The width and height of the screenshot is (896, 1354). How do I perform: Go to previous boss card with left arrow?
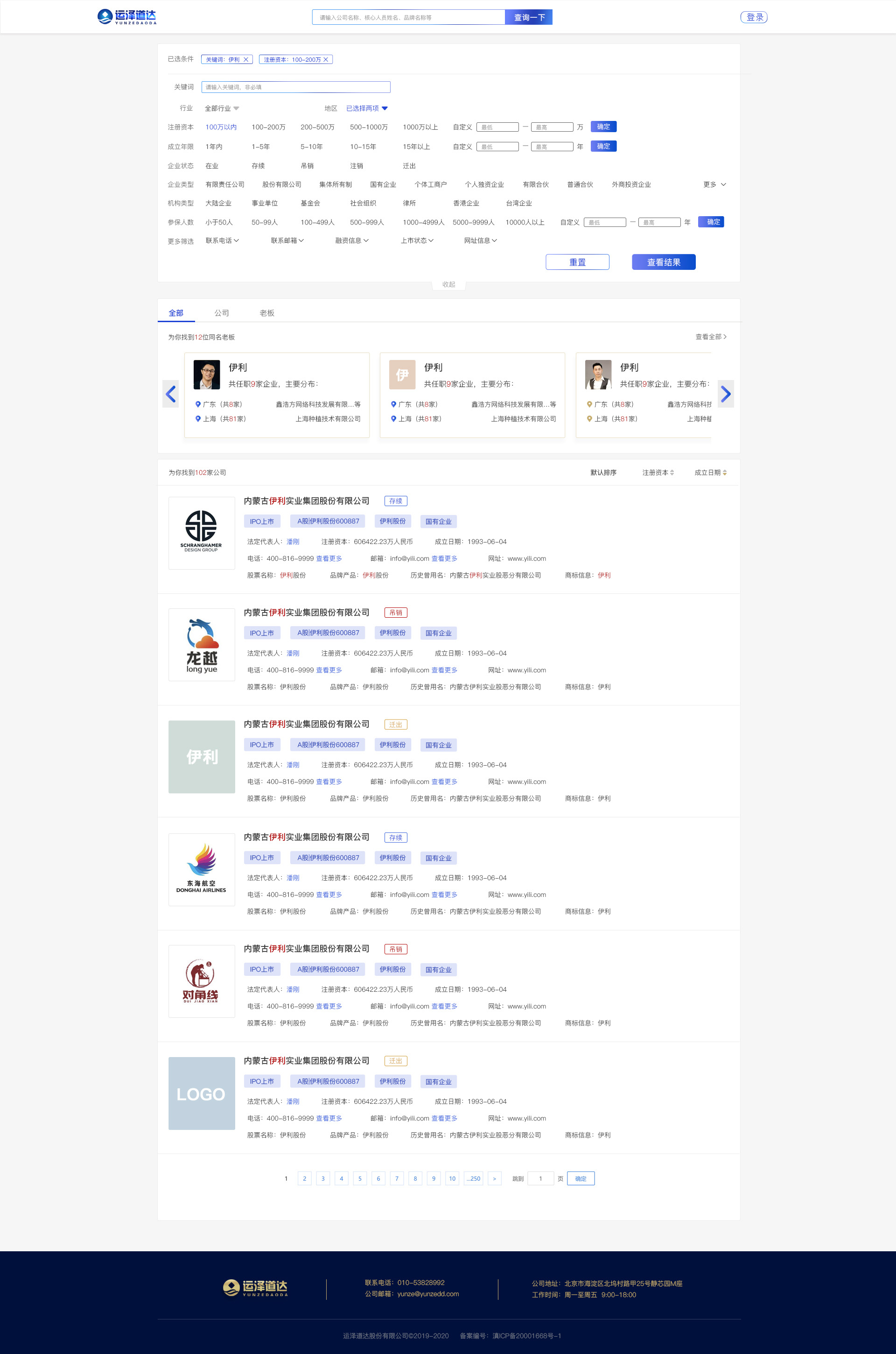pos(170,394)
